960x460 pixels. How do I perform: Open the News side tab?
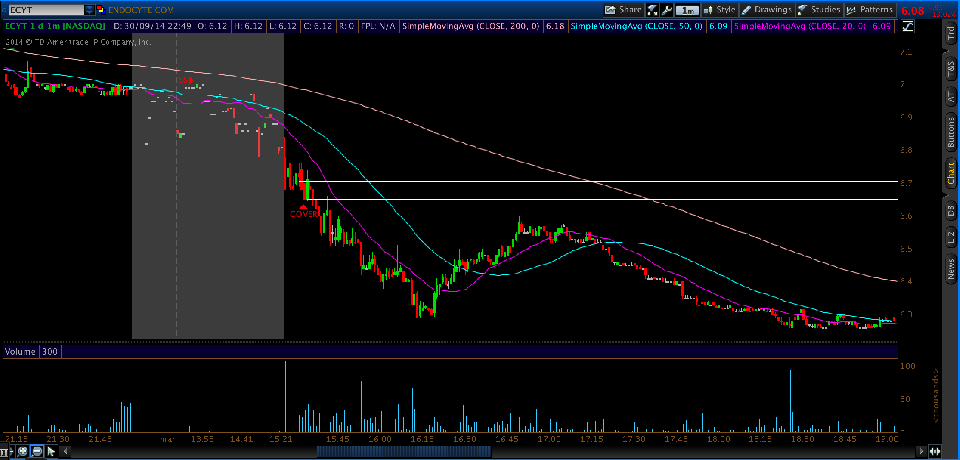[x=950, y=268]
